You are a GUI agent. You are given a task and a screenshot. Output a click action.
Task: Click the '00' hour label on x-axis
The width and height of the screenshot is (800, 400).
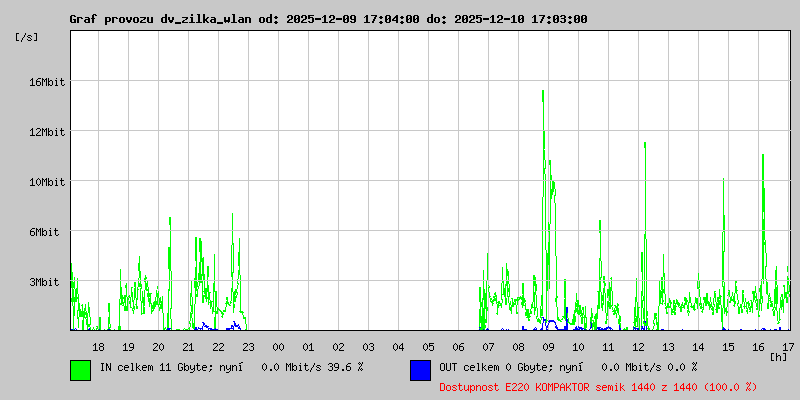pos(278,347)
